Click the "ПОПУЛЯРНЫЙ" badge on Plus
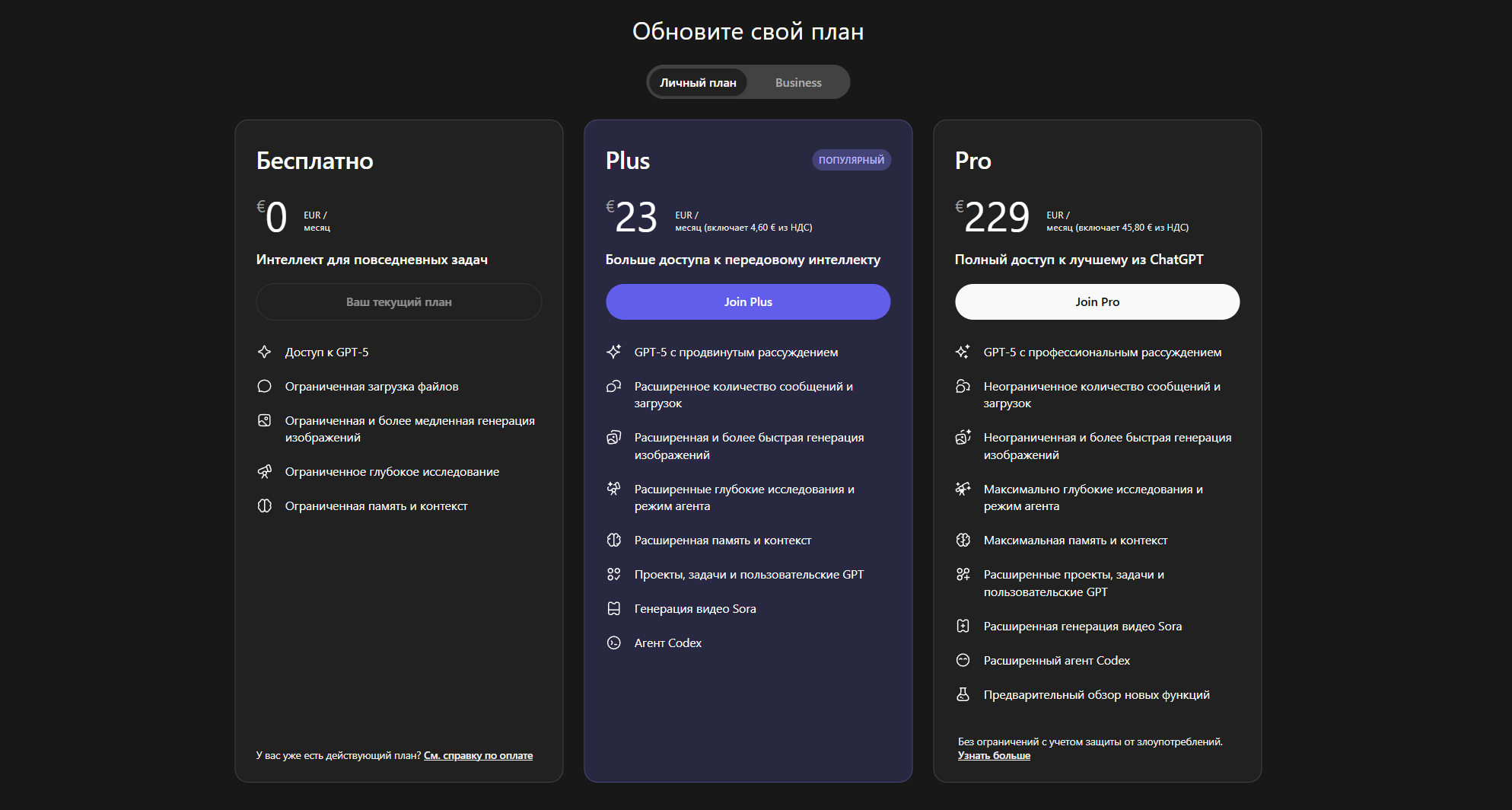1512x810 pixels. point(851,160)
